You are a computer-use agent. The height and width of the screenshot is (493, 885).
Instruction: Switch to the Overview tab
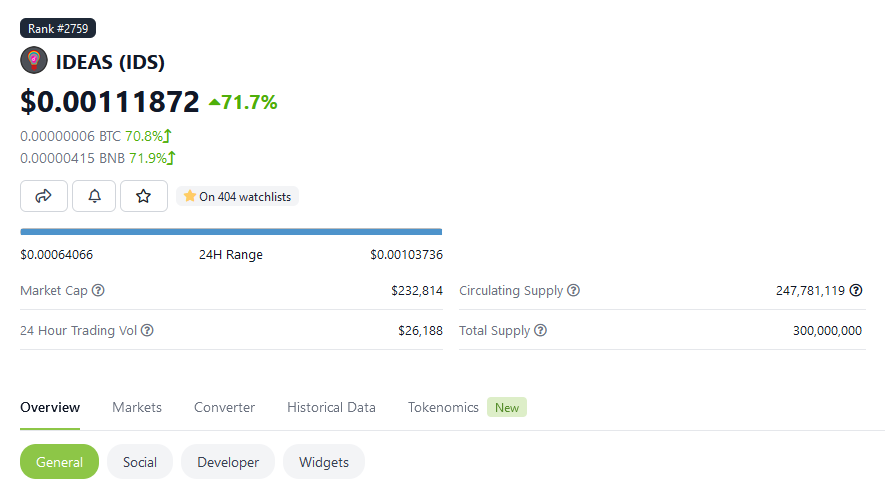(50, 407)
